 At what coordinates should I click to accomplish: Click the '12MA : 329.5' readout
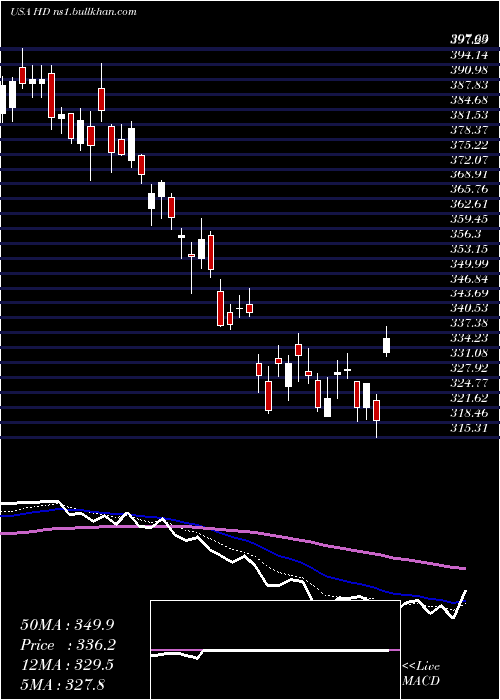(x=67, y=664)
